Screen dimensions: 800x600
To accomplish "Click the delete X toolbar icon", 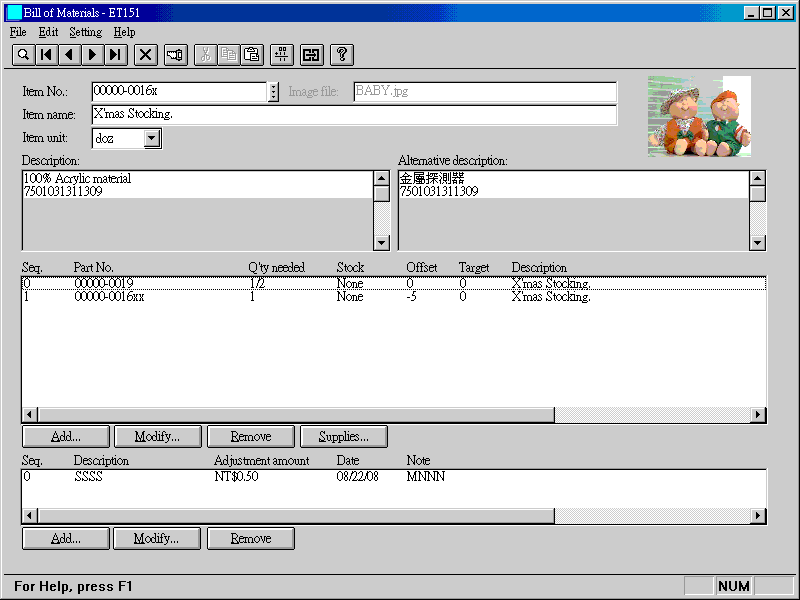I will [145, 55].
